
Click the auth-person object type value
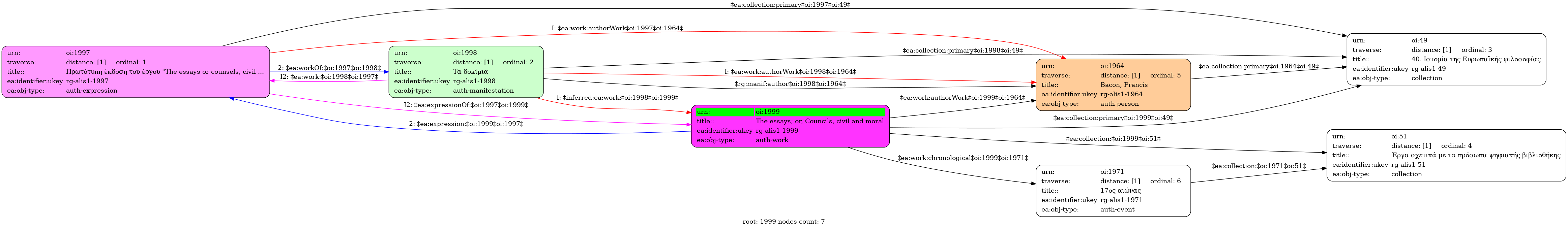click(1119, 103)
